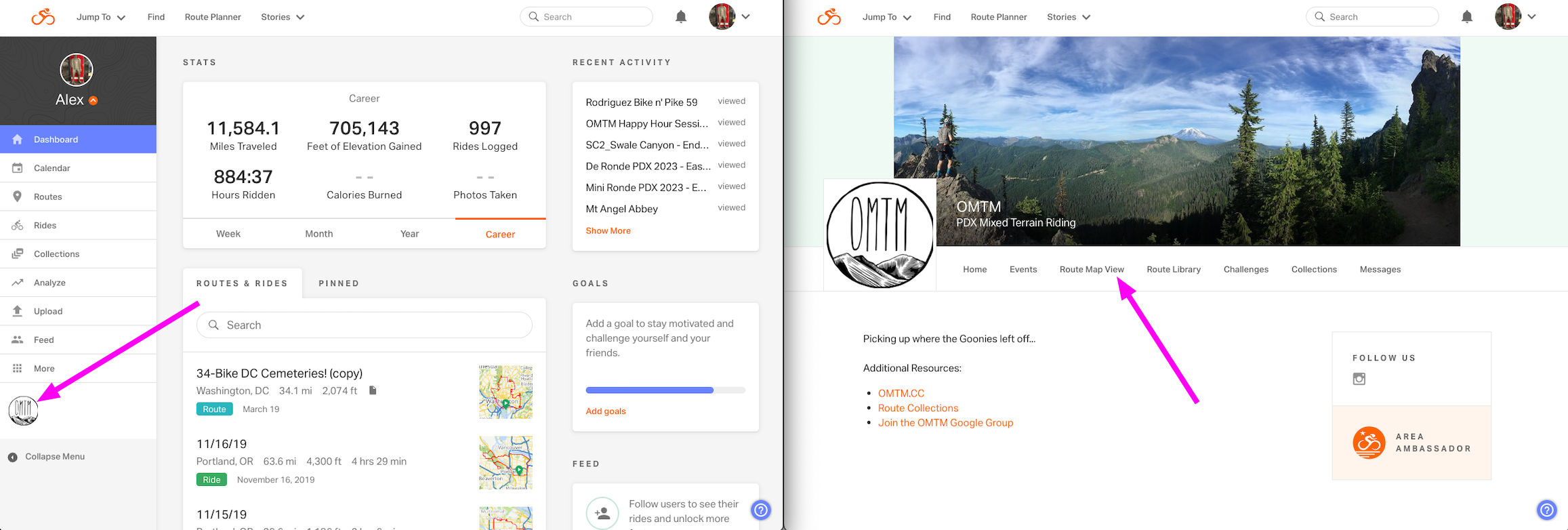Open 11/16/19 ride
The height and width of the screenshot is (530, 1568).
222,444
